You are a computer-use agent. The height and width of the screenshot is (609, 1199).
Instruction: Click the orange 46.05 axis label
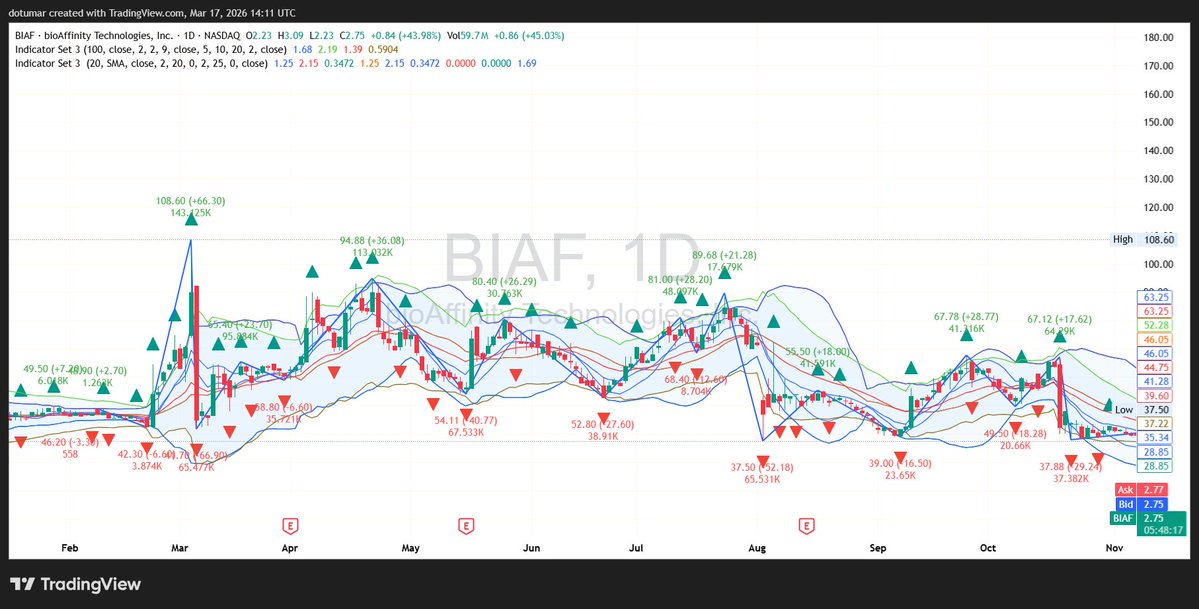[x=1156, y=340]
